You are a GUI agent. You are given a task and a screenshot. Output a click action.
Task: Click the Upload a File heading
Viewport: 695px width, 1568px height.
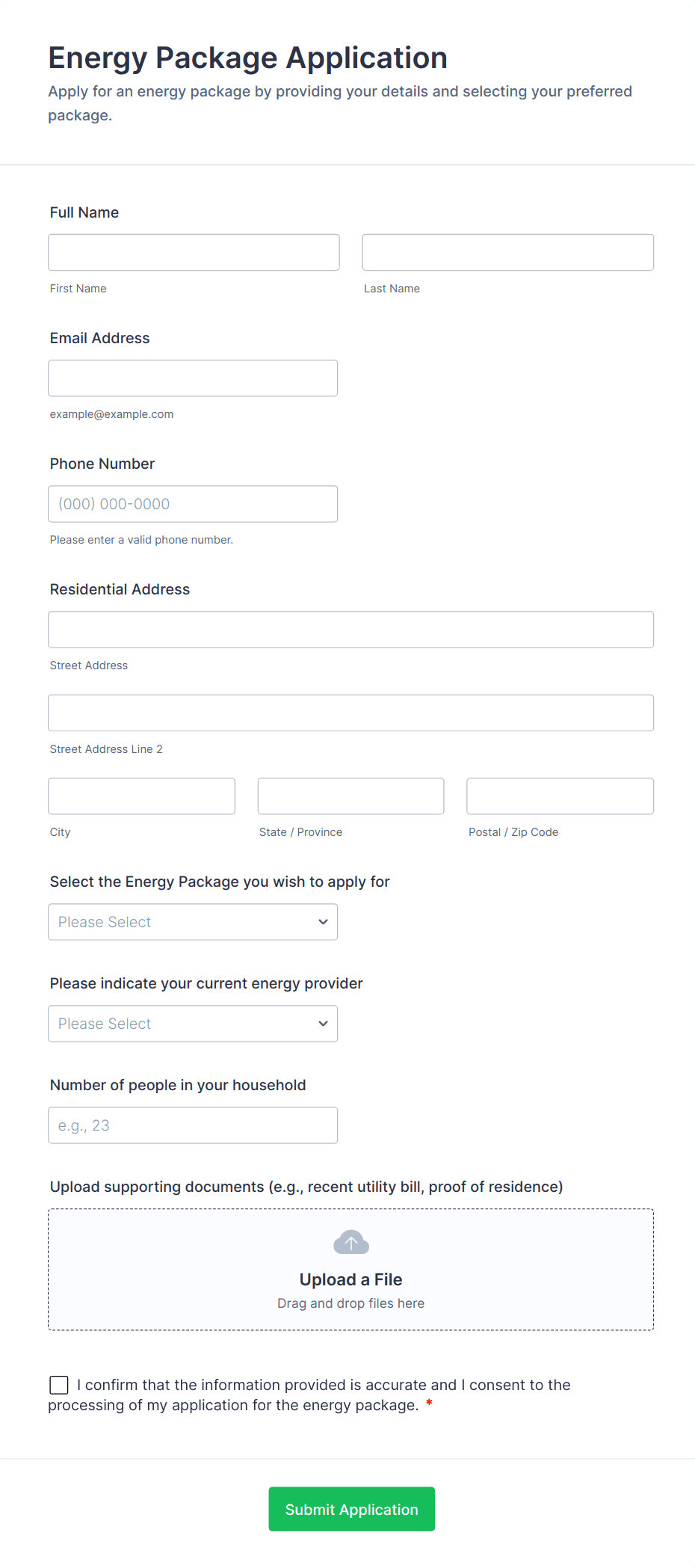[350, 1279]
